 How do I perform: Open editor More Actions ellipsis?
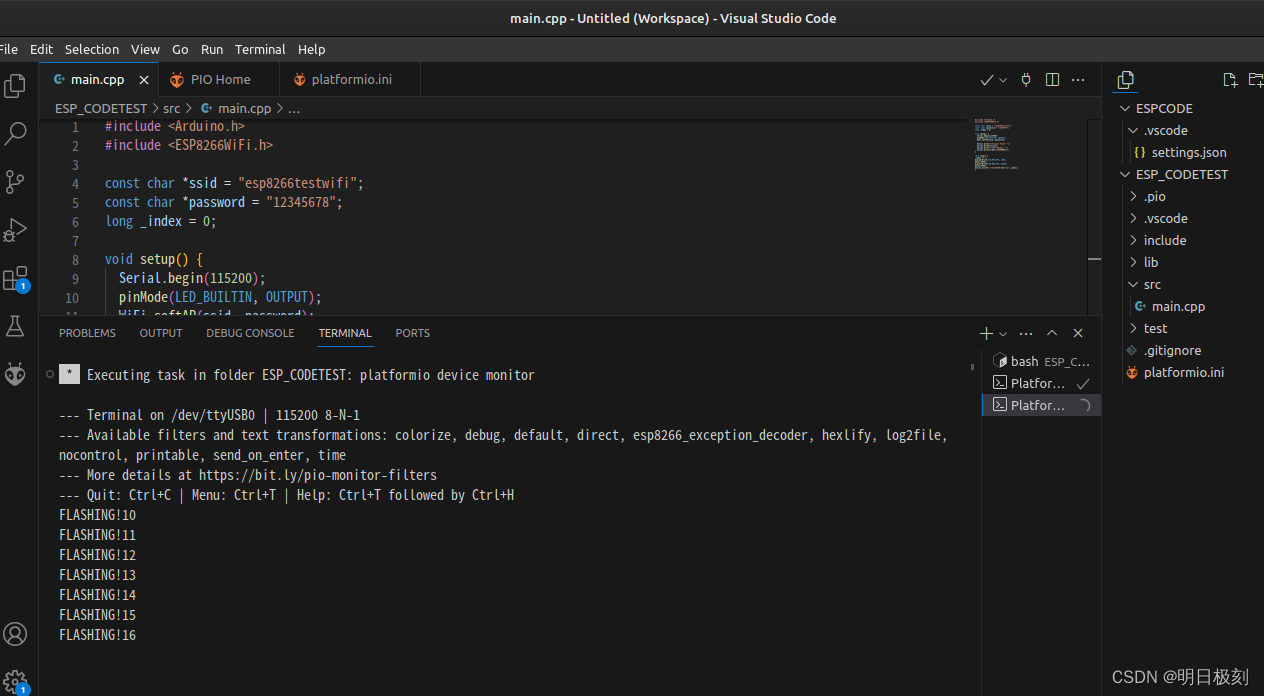pyautogui.click(x=1078, y=80)
